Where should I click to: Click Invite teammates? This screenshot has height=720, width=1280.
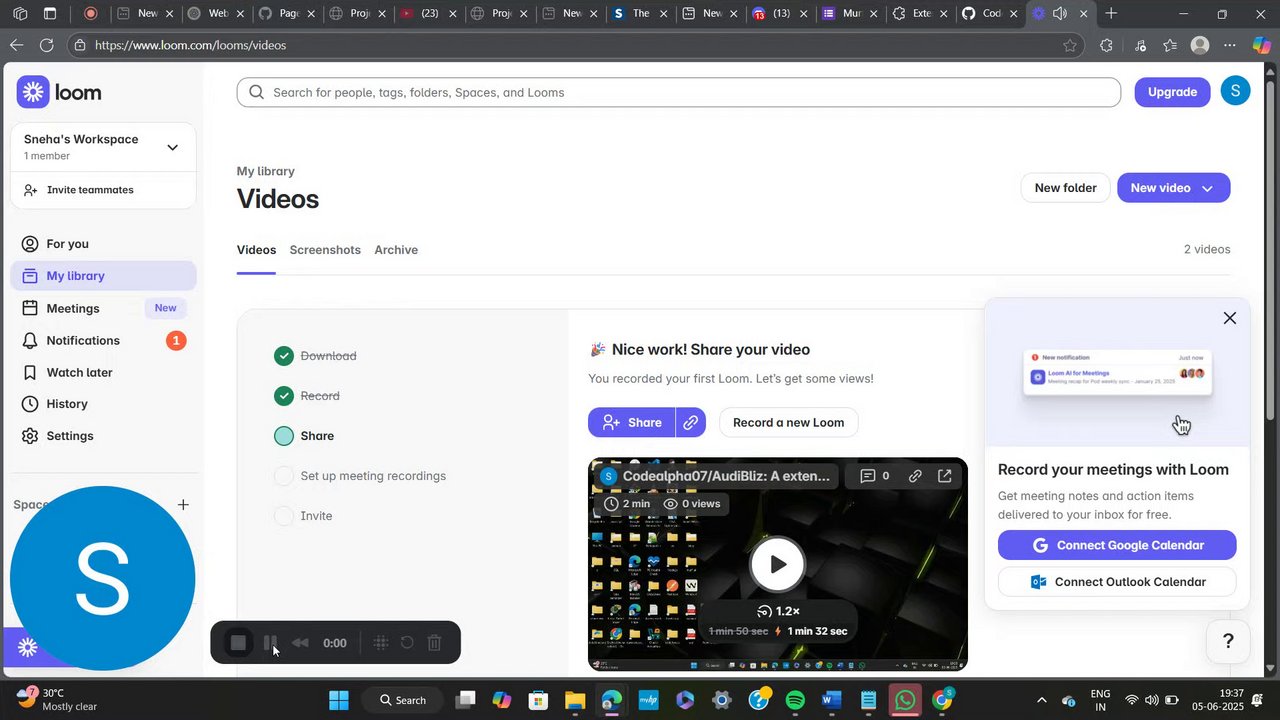click(103, 190)
